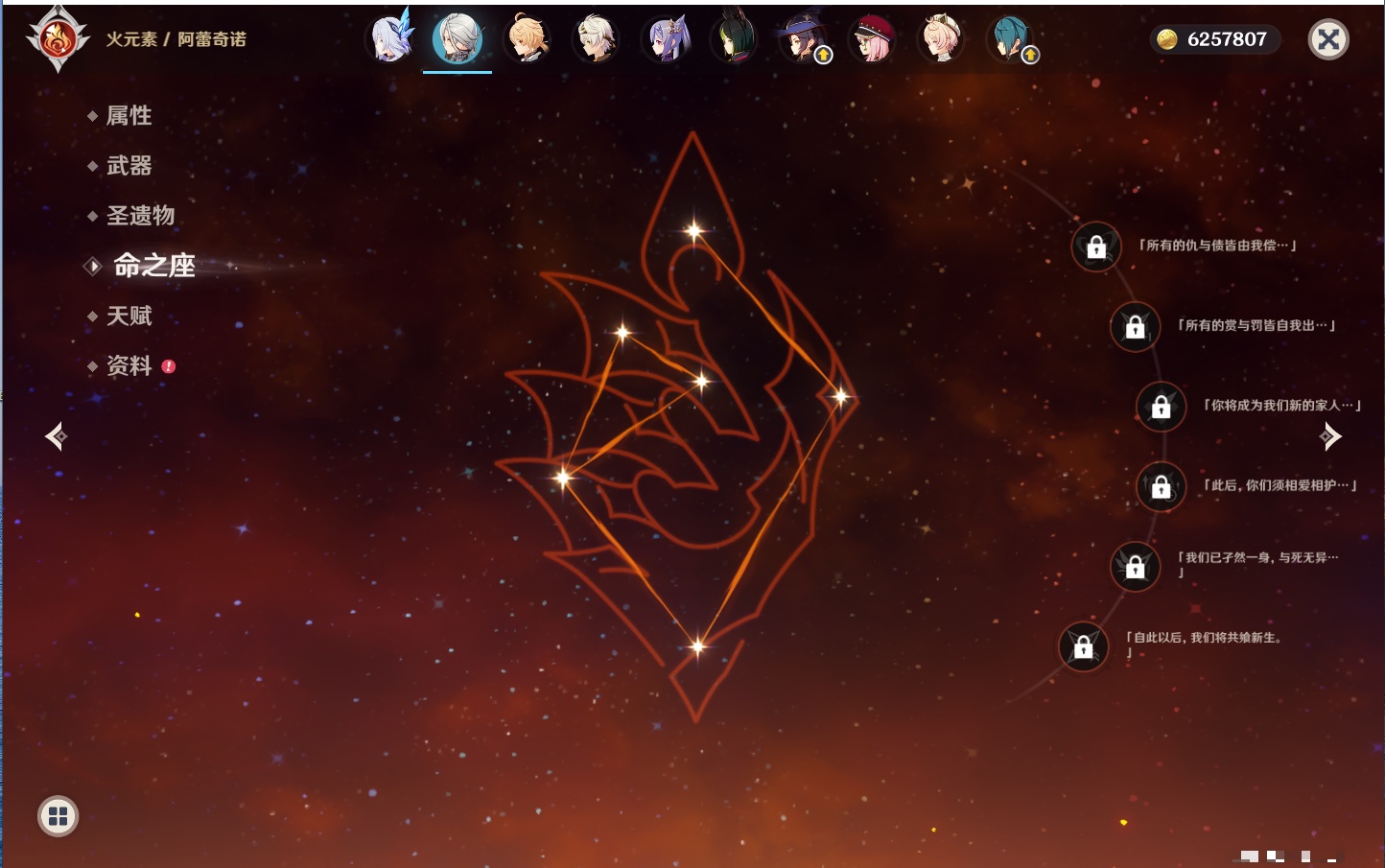The width and height of the screenshot is (1385, 868).
Task: Open the 资料 profile menu
Action: tap(129, 365)
